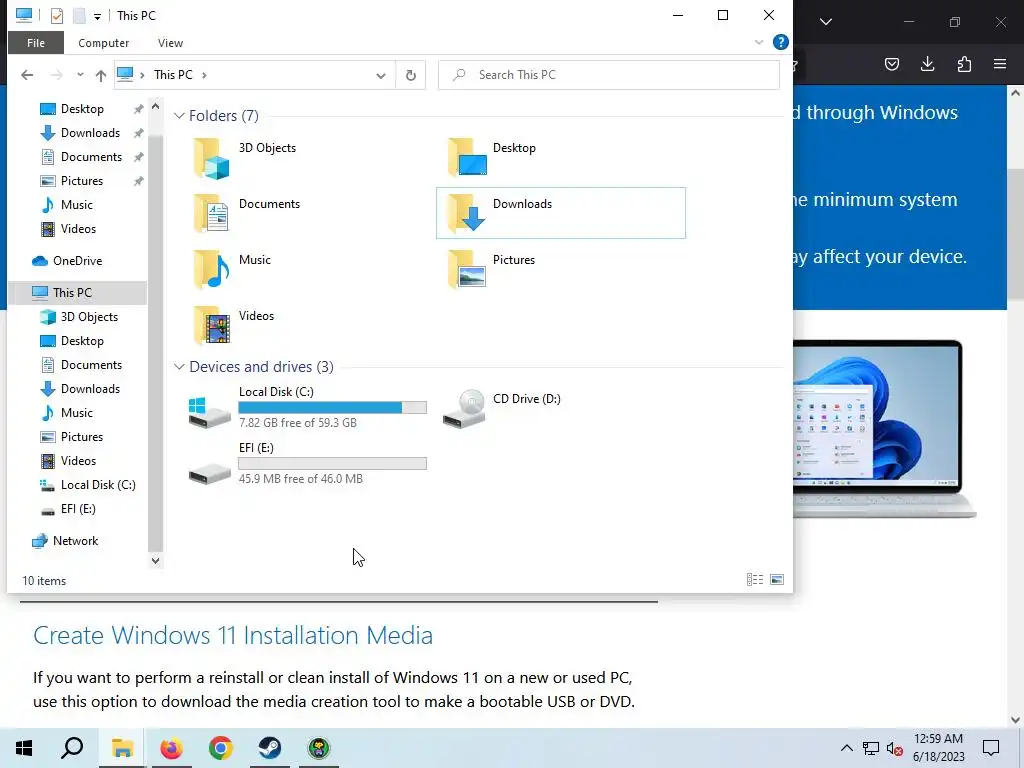Open the muted volume tray icon
The height and width of the screenshot is (768, 1024).
[895, 748]
